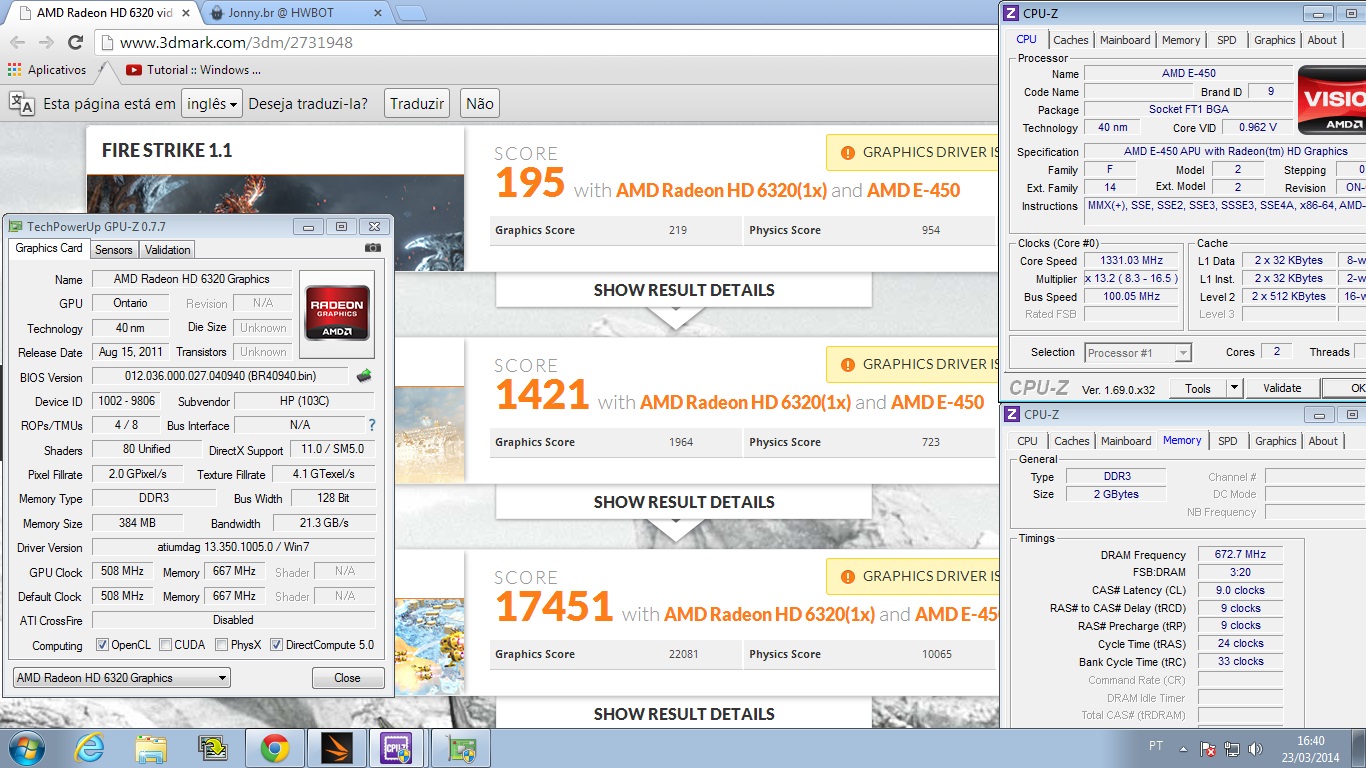Image resolution: width=1366 pixels, height=768 pixels.
Task: Reload the 3dmark page
Action: coord(75,42)
